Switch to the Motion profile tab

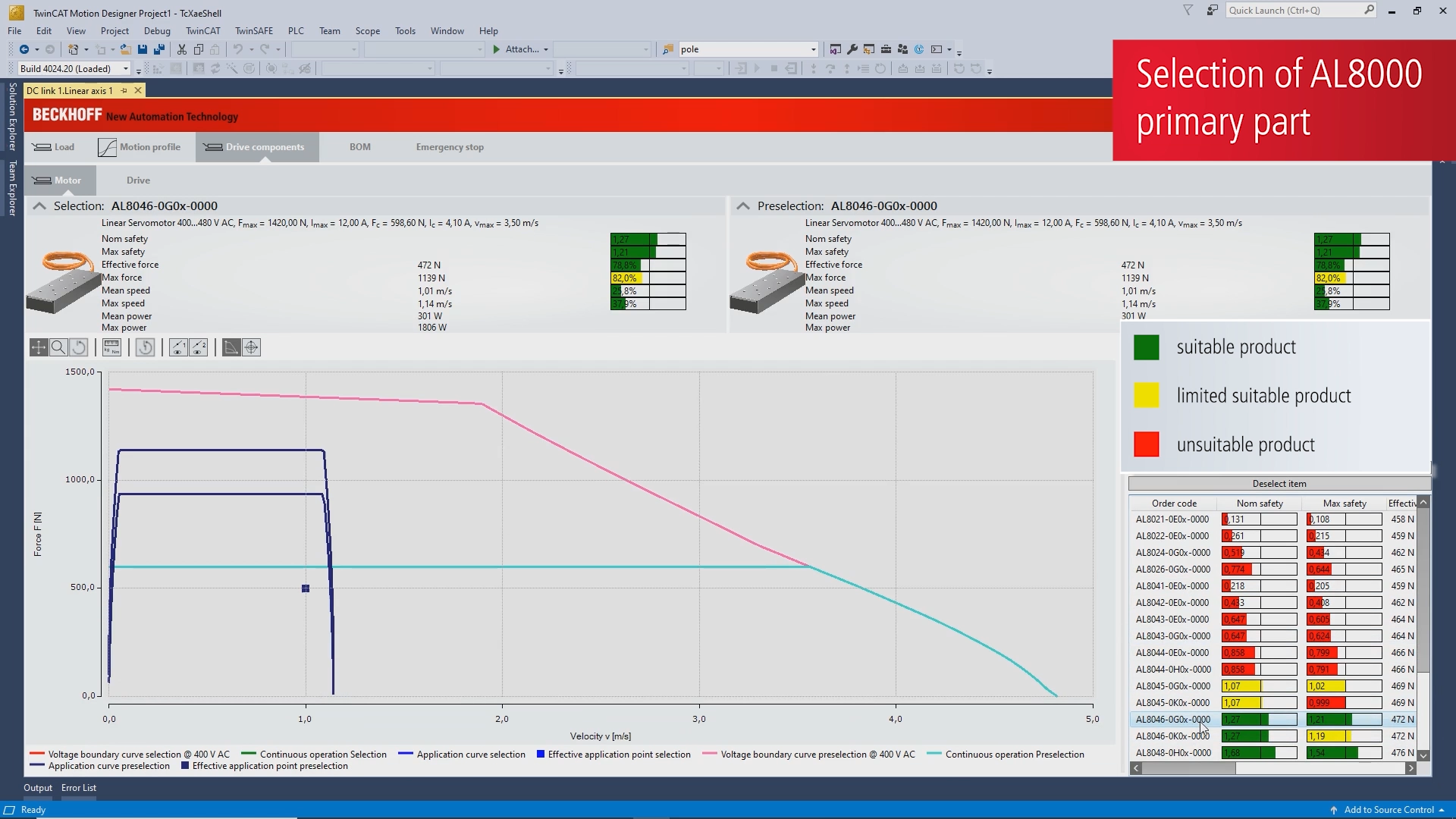point(140,147)
